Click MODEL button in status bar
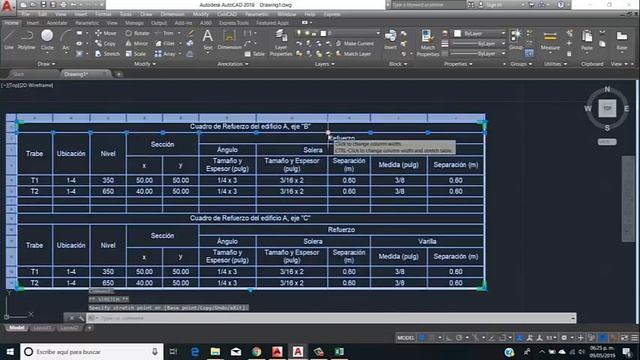Viewport: 640px width, 360px height. coord(406,338)
